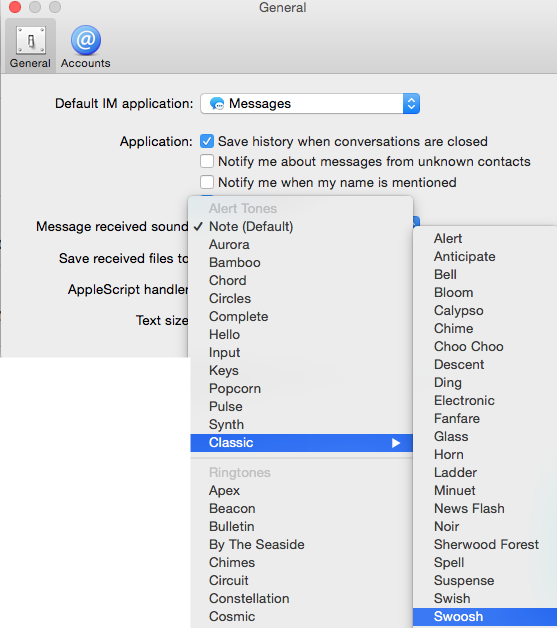Enable notify about messages from unknown contacts
Viewport: 557px width, 628px height.
pyautogui.click(x=207, y=161)
